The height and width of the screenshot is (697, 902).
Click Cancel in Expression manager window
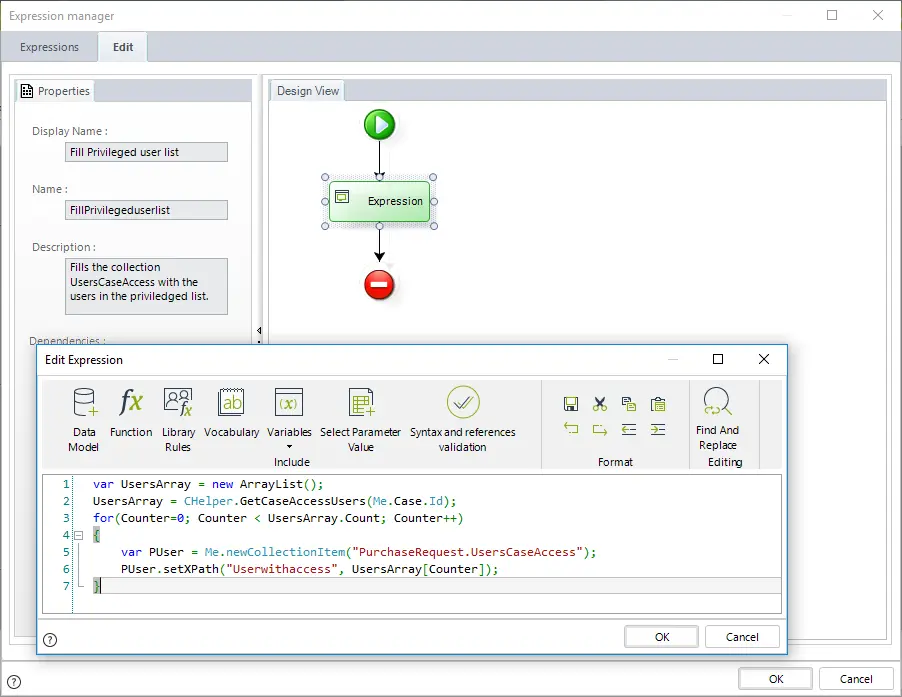(x=856, y=679)
